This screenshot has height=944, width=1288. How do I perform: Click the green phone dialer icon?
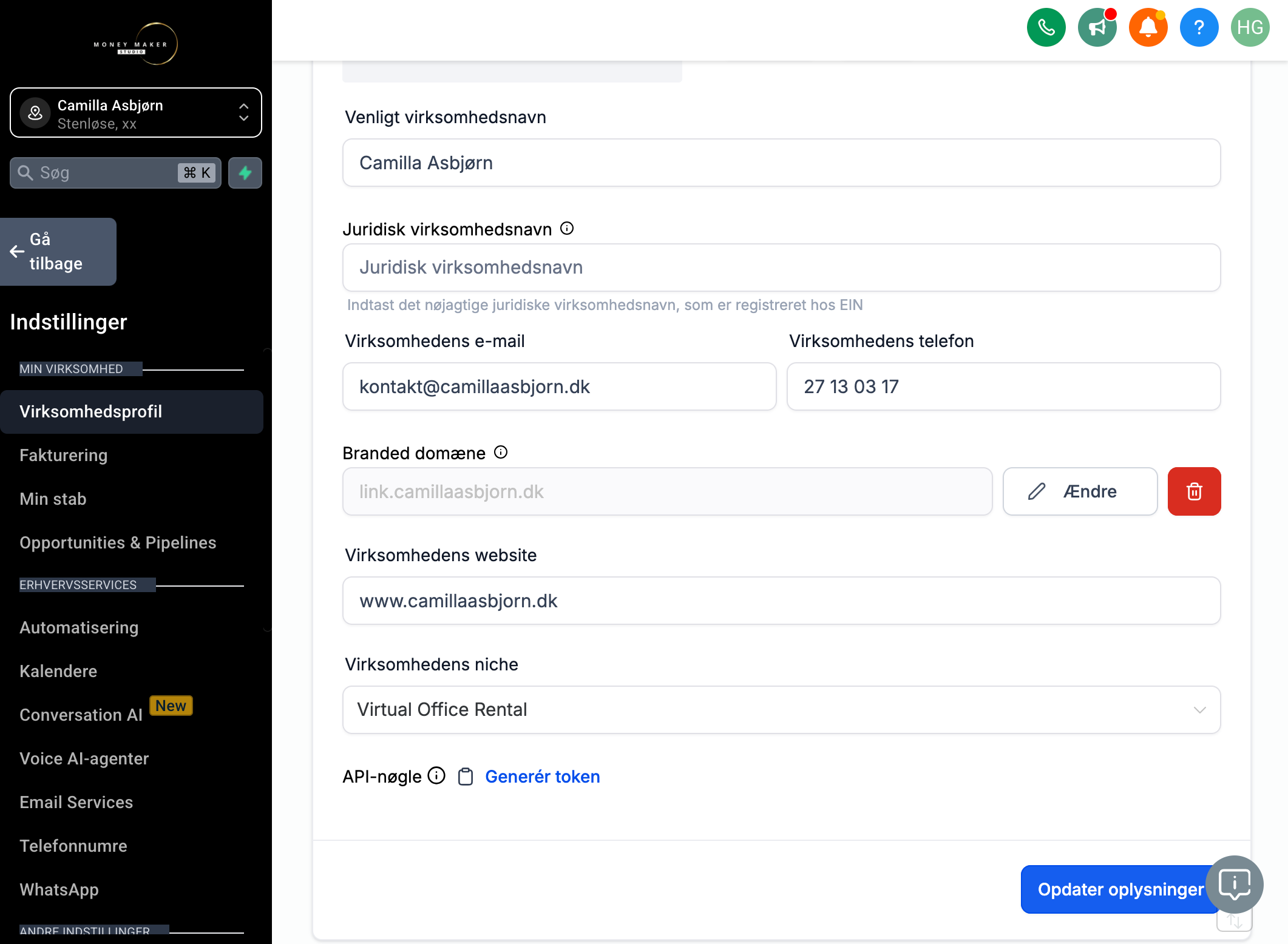coord(1046,28)
